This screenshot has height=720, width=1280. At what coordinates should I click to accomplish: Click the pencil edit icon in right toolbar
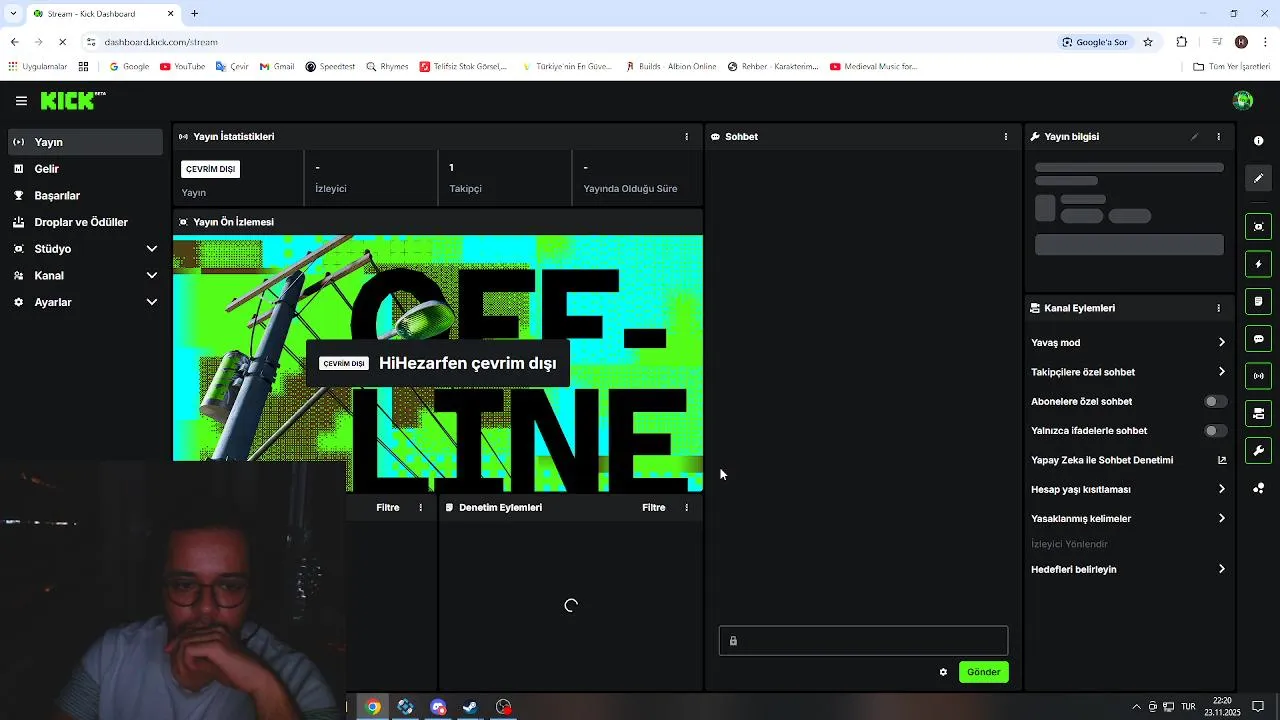pos(1258,178)
